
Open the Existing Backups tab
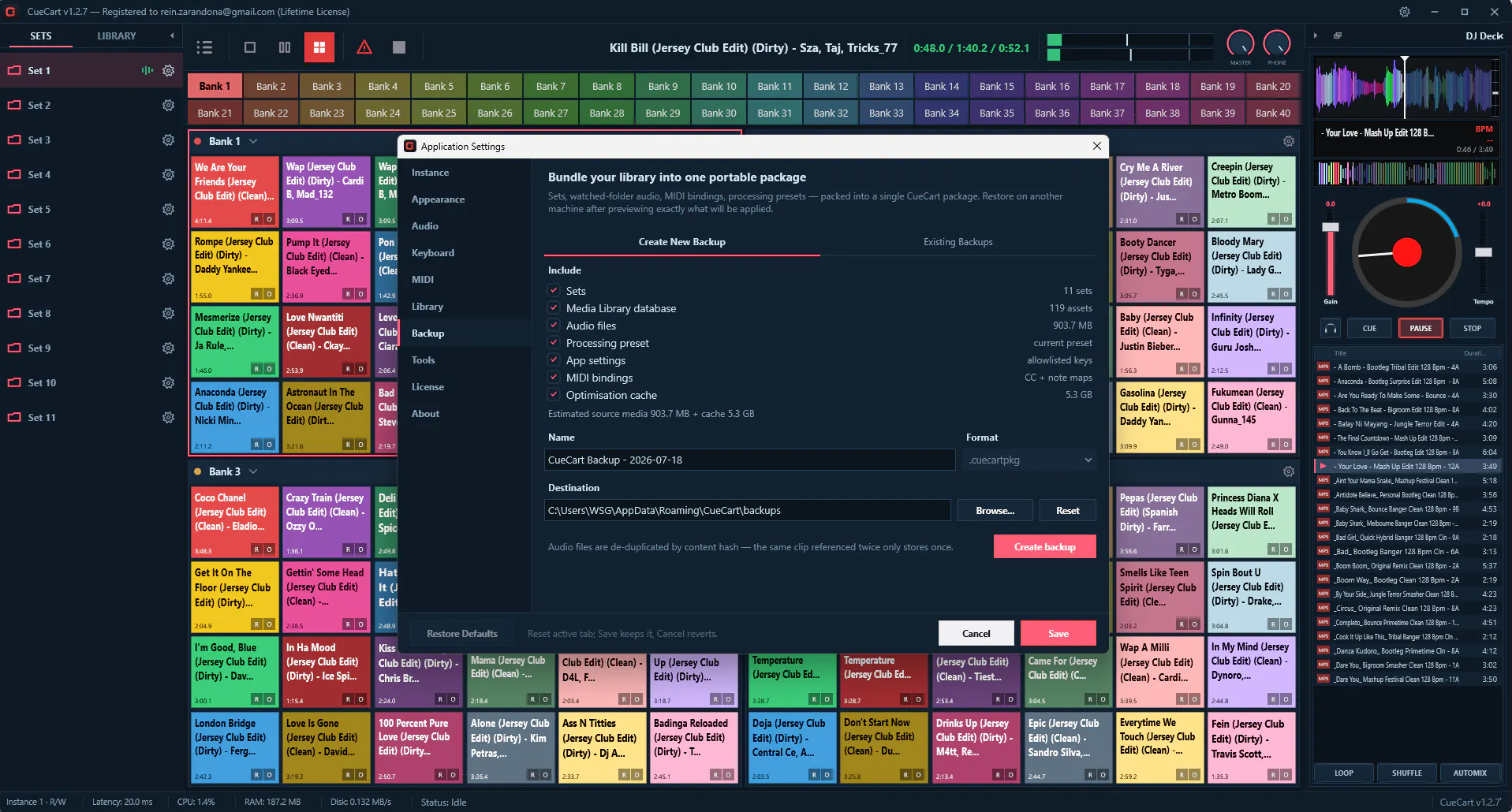(958, 242)
